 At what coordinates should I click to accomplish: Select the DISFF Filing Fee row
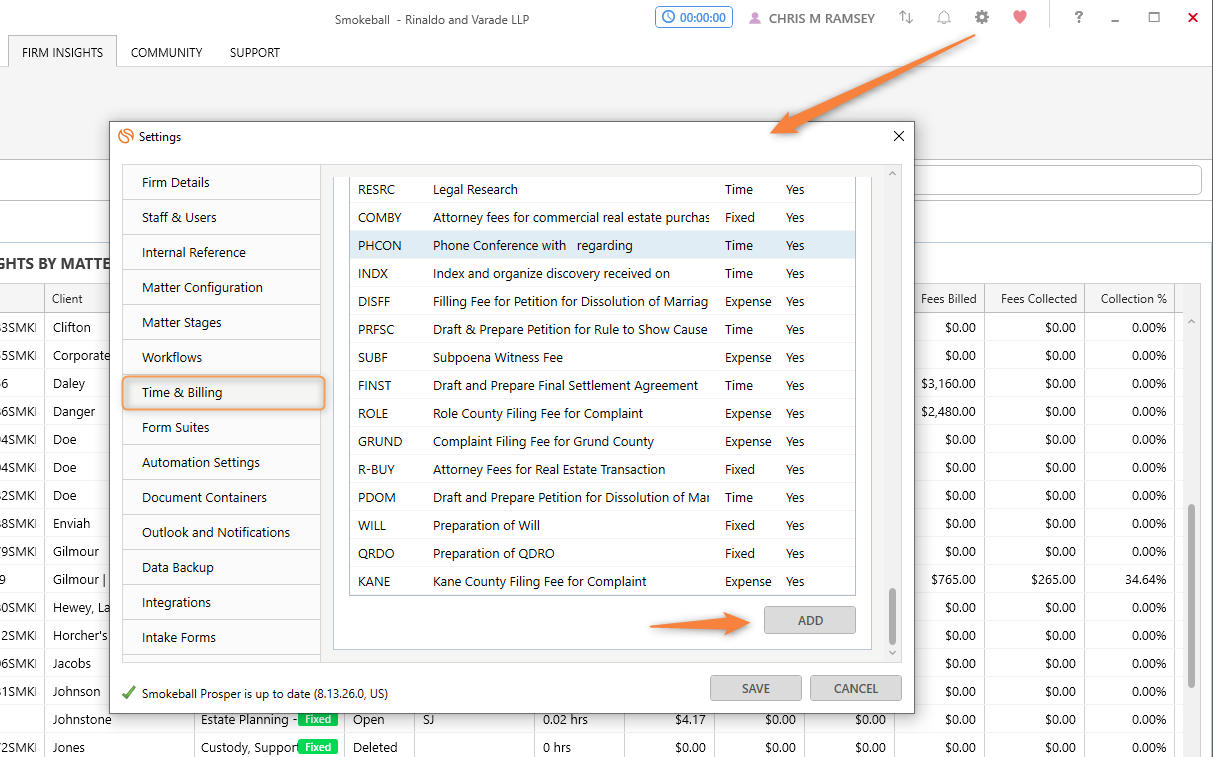602,301
